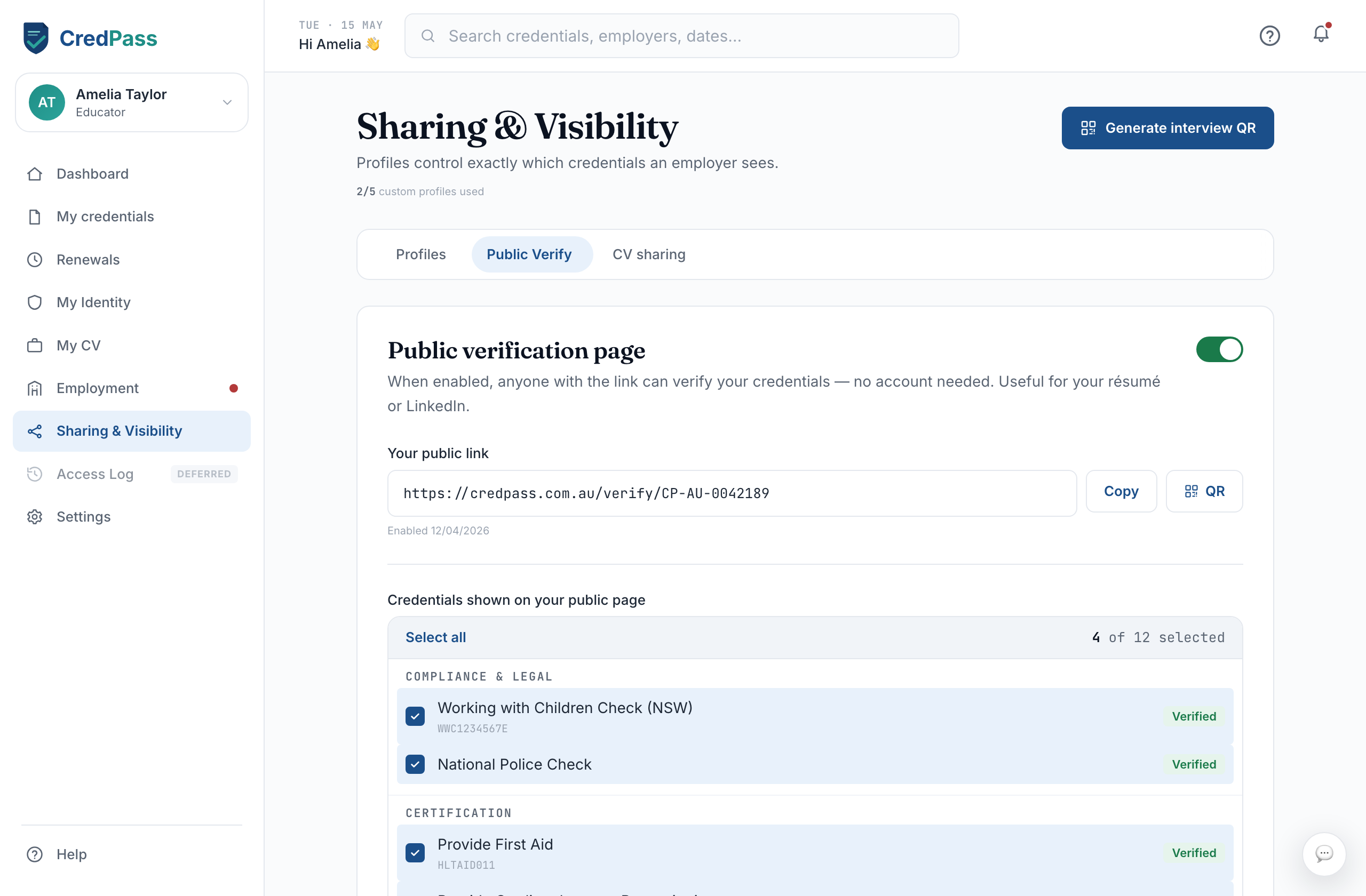Click the My Identity shield icon

(x=35, y=302)
